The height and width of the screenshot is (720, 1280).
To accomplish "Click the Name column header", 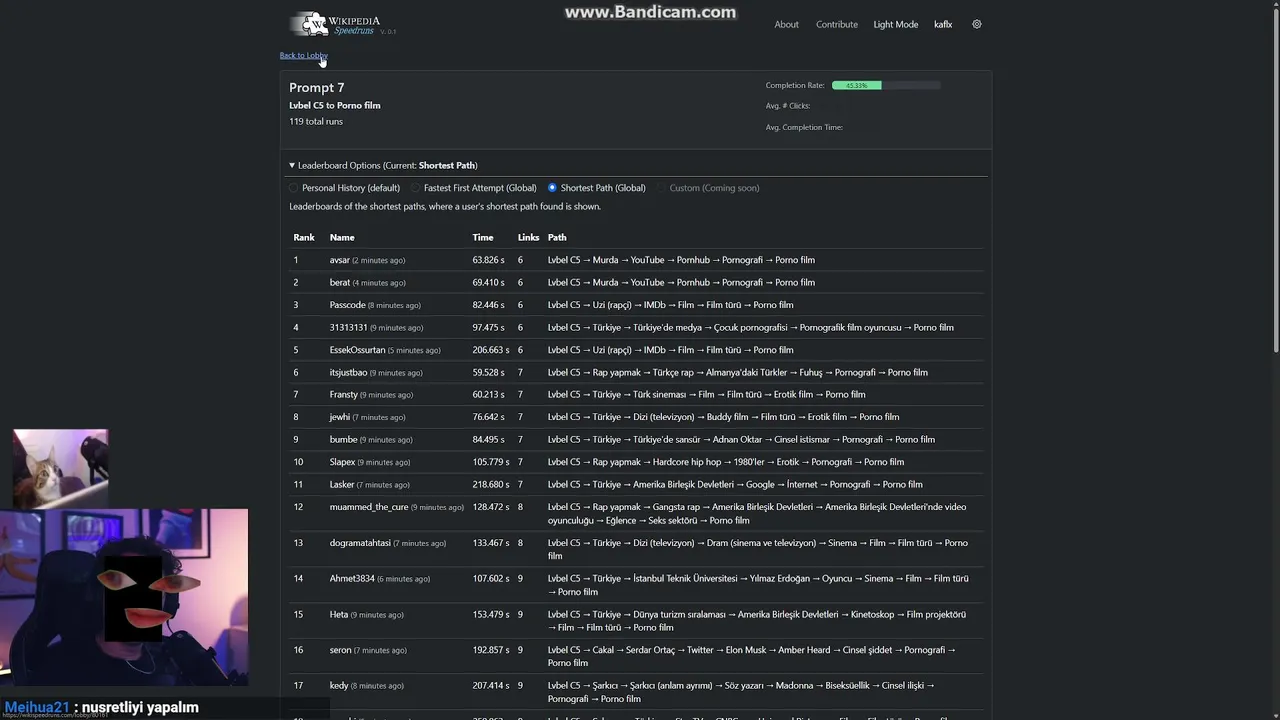I will 342,237.
